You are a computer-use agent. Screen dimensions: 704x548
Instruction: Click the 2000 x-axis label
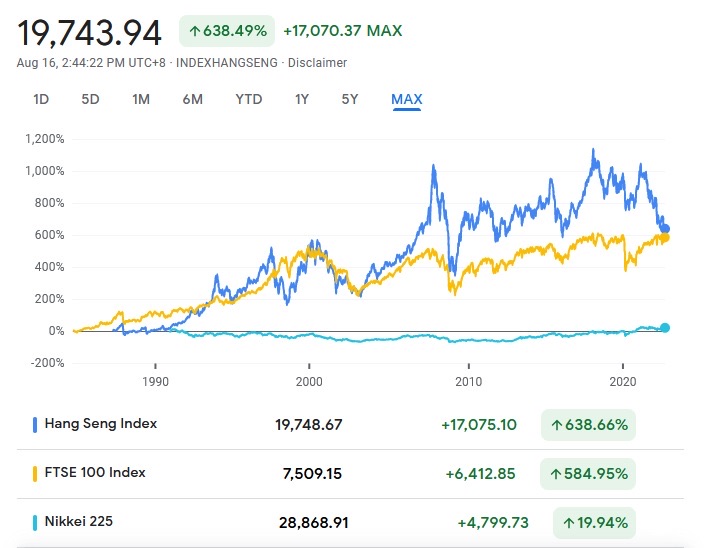pyautogui.click(x=309, y=382)
